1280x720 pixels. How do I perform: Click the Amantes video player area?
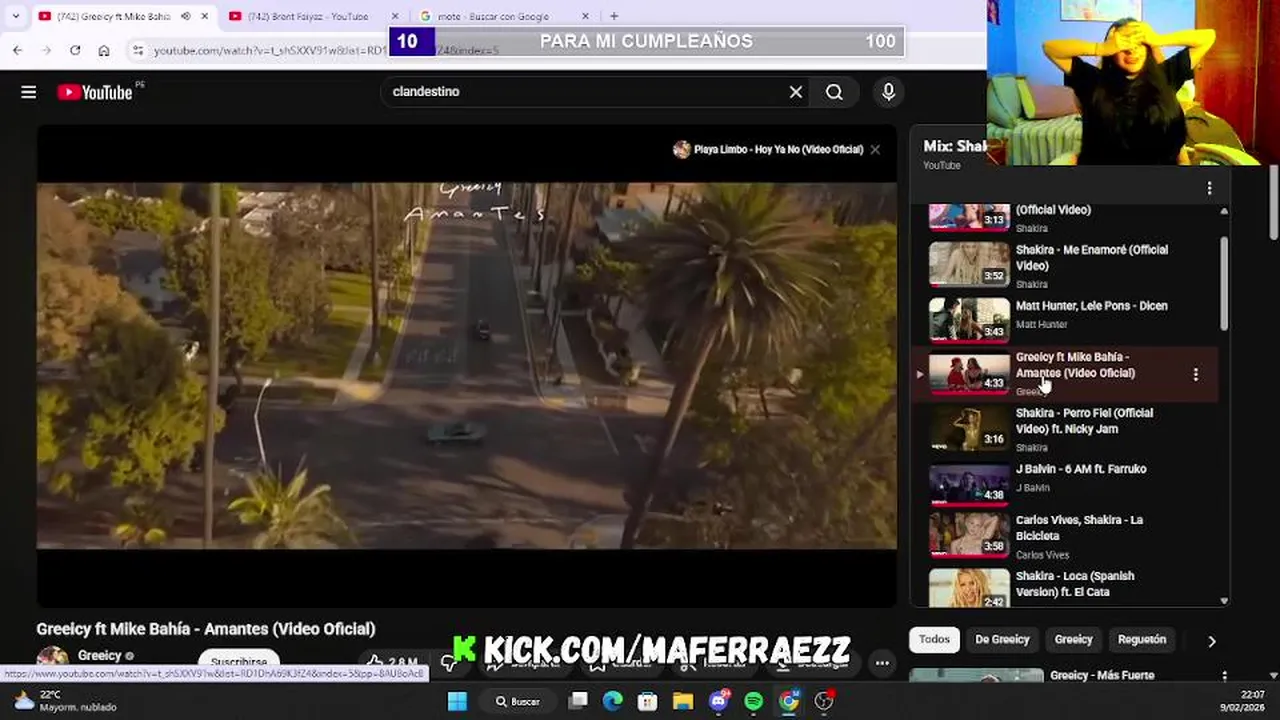click(x=467, y=366)
